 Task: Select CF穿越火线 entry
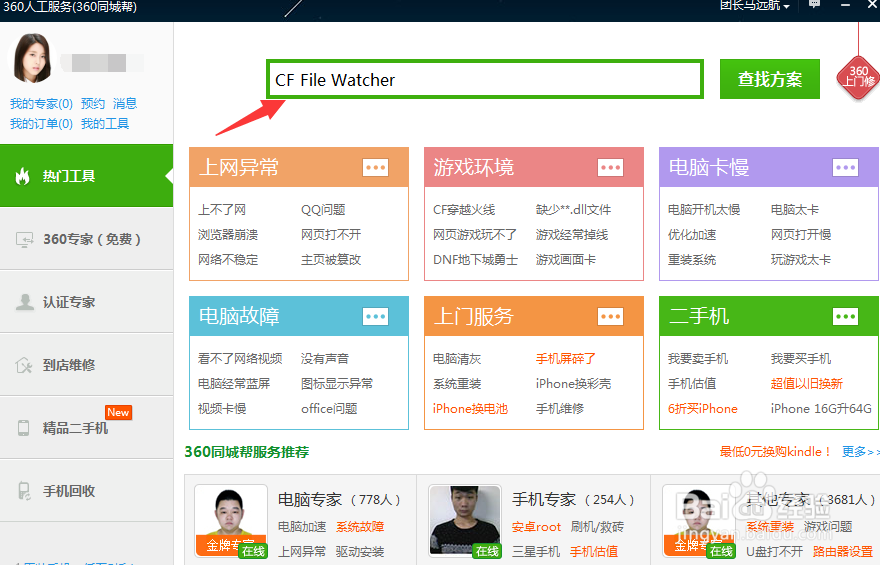pos(464,210)
